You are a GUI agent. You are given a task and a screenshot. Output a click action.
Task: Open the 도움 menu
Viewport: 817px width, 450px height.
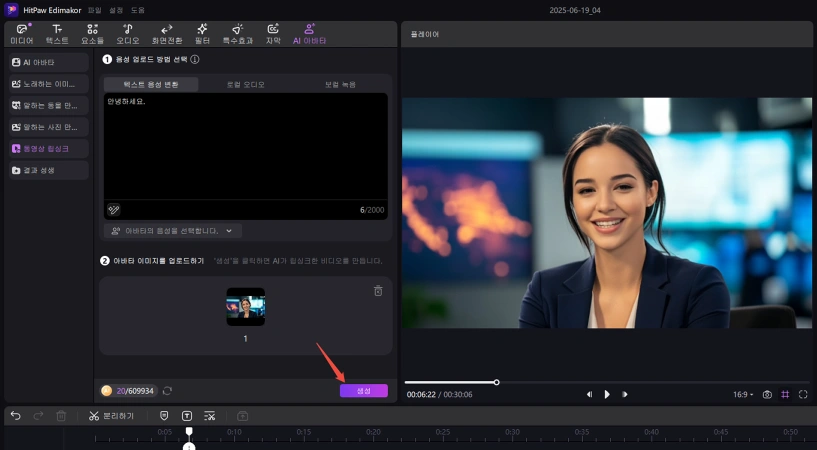click(138, 10)
